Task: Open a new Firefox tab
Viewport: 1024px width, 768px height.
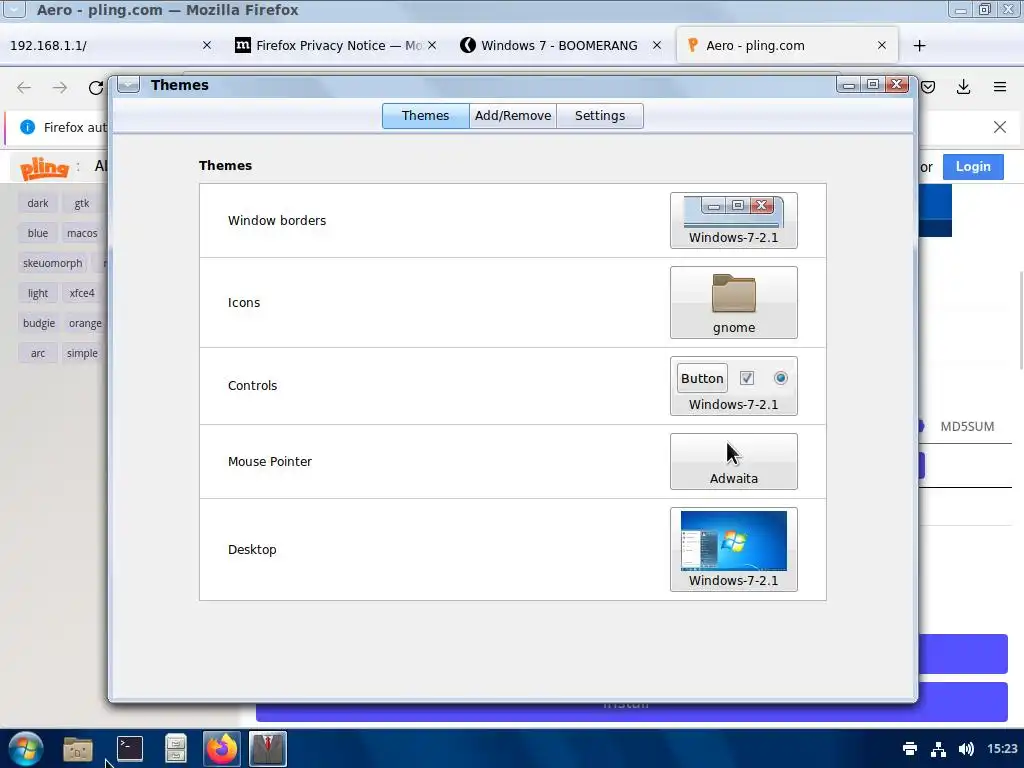Action: [920, 46]
